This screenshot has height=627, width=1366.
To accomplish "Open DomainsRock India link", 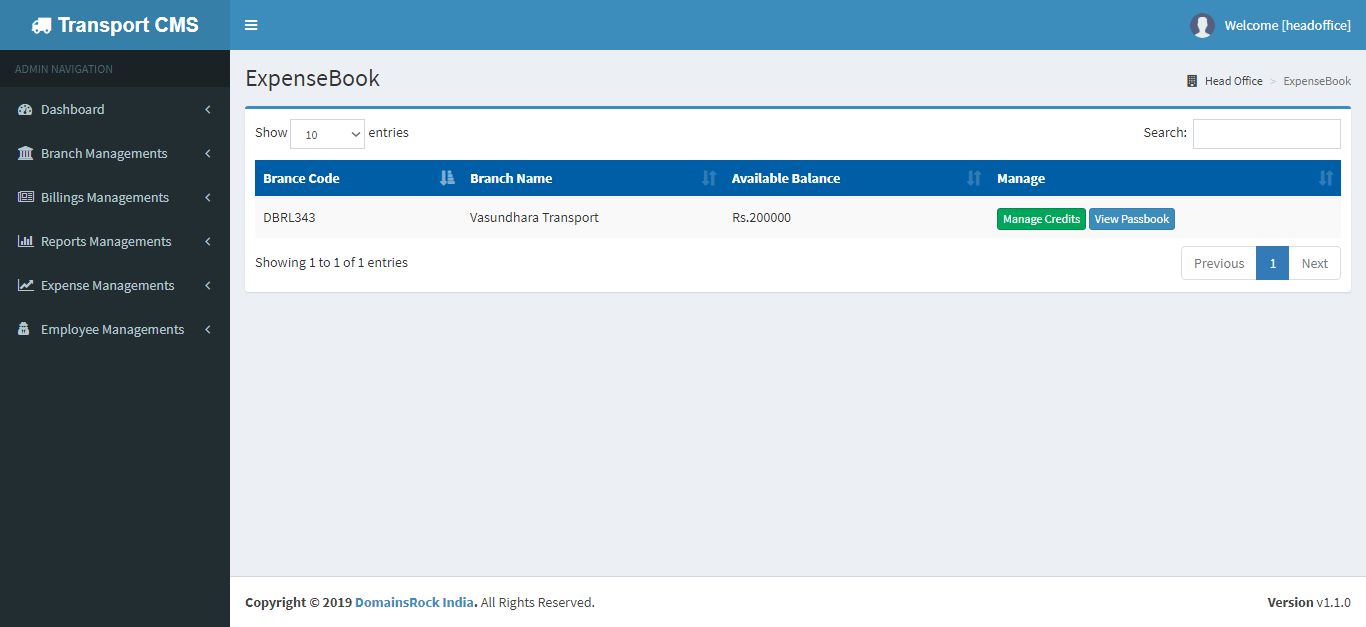I will (x=415, y=602).
